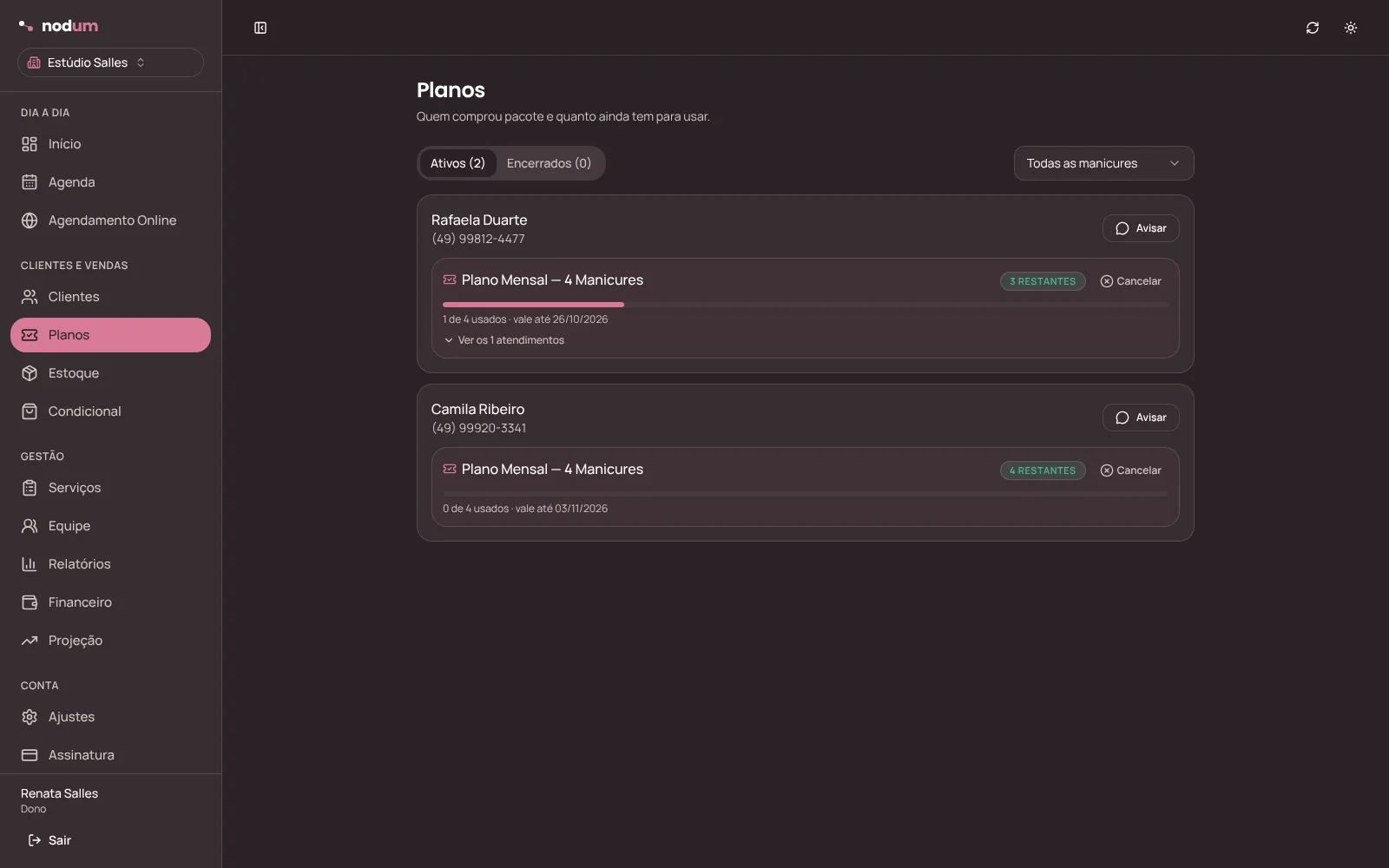Cancel Camila Ribeiro's Plano Mensal
Screen dimensions: 1389x868
point(1130,470)
